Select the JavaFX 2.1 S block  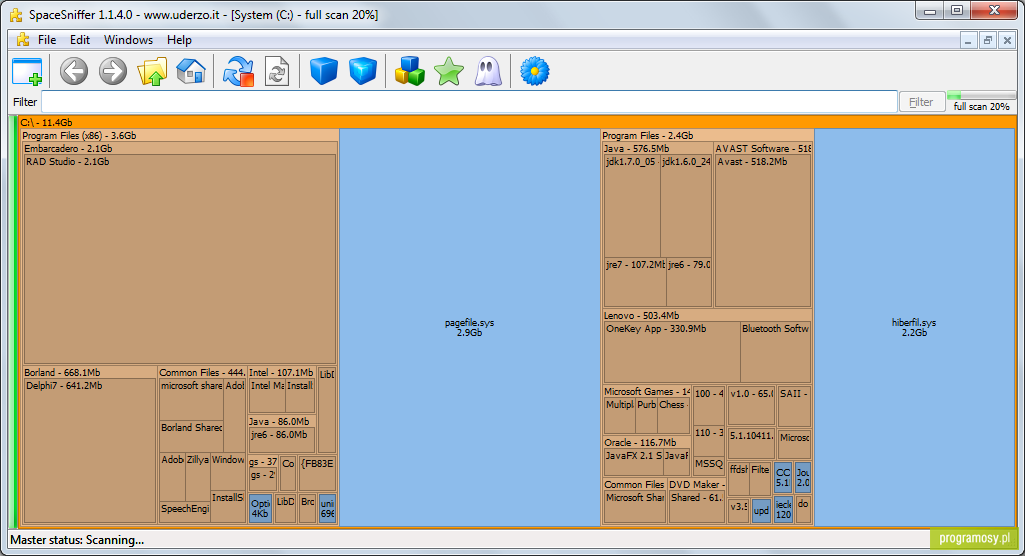coord(633,462)
